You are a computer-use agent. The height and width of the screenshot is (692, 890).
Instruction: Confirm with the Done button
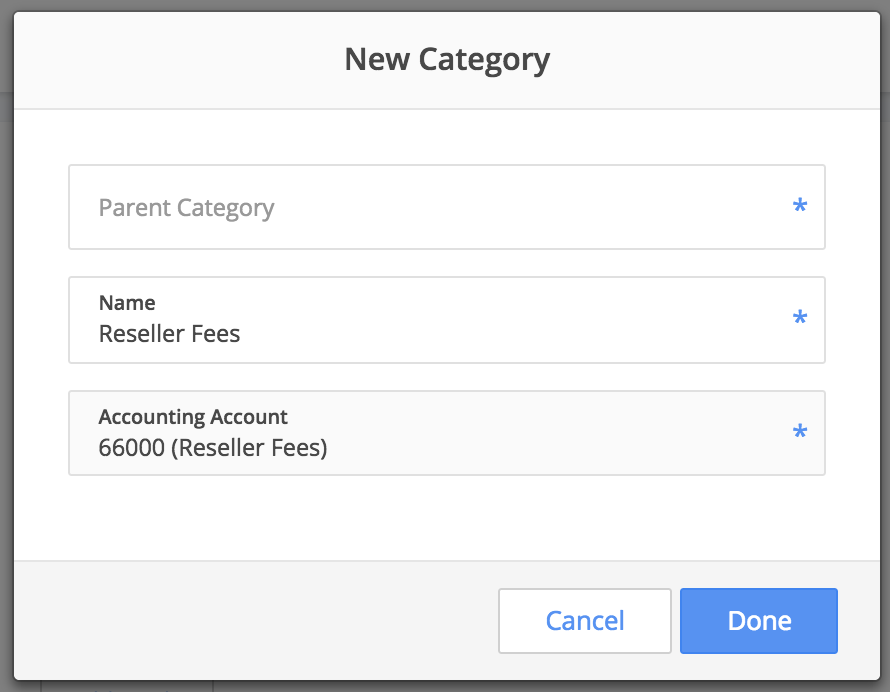pyautogui.click(x=758, y=620)
